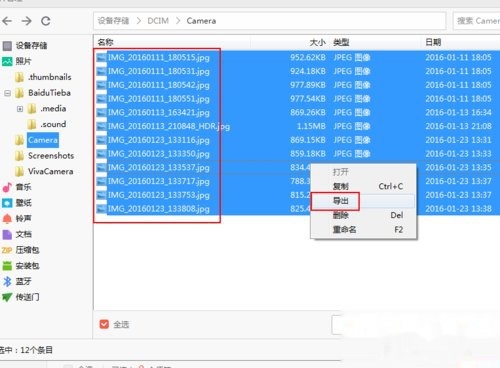Open the 文档 documents category
This screenshot has width=500, height=368.
coord(17,234)
